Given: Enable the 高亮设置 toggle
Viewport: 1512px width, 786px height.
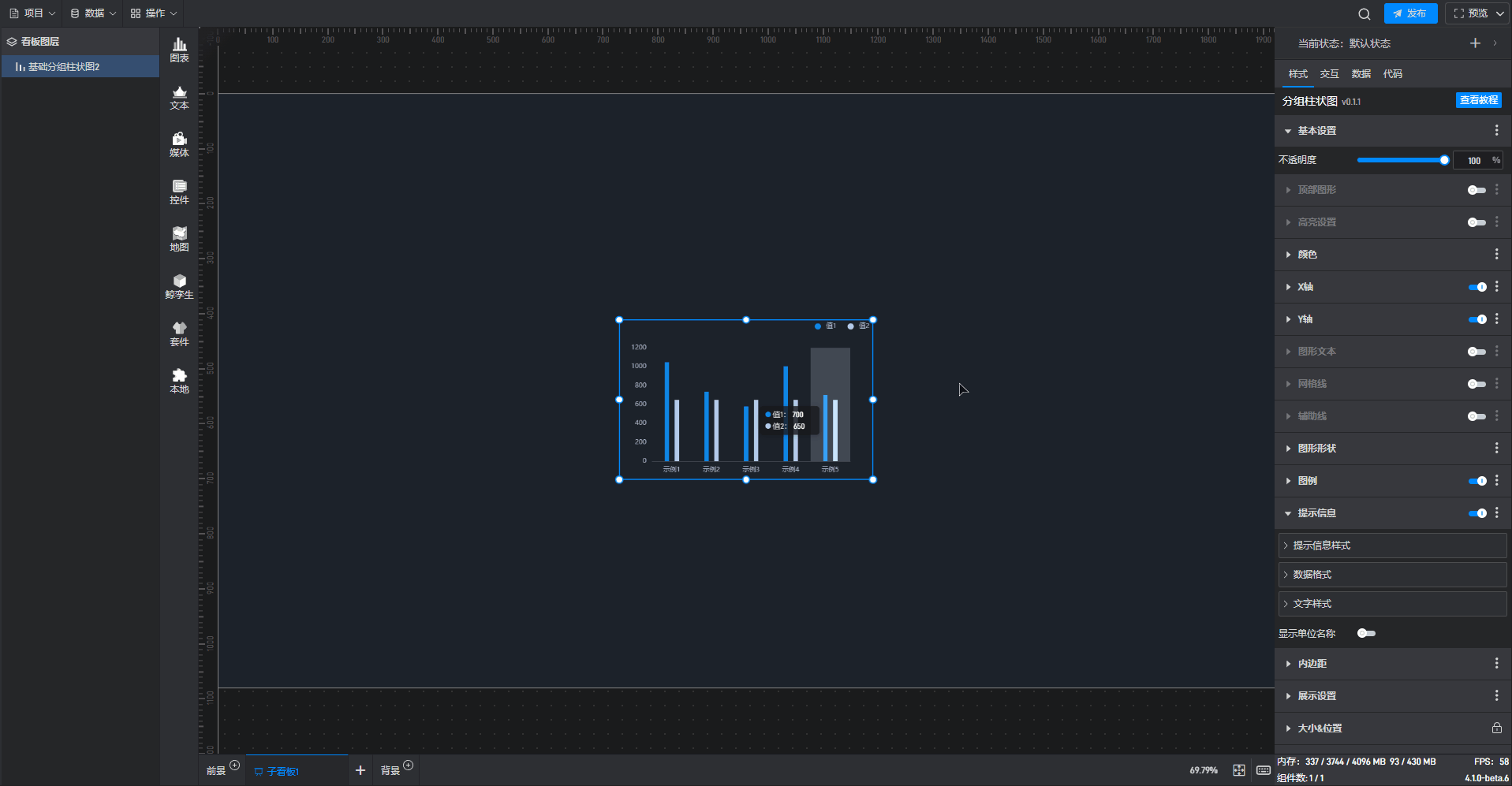Looking at the screenshot, I should click(x=1477, y=222).
